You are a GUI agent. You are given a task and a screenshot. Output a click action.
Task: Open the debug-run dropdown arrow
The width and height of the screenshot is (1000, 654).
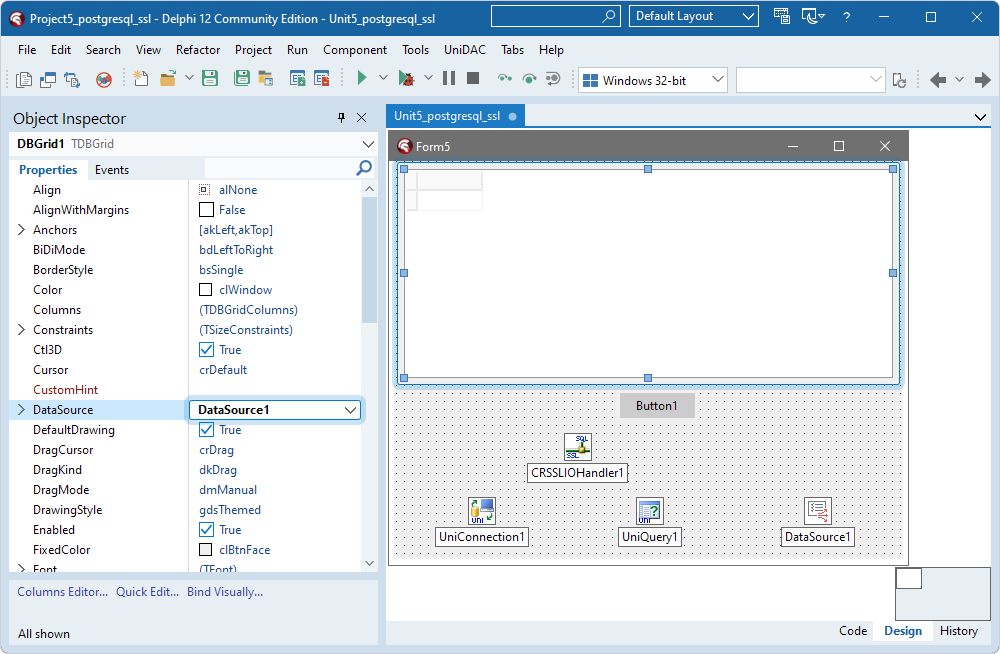click(x=428, y=78)
